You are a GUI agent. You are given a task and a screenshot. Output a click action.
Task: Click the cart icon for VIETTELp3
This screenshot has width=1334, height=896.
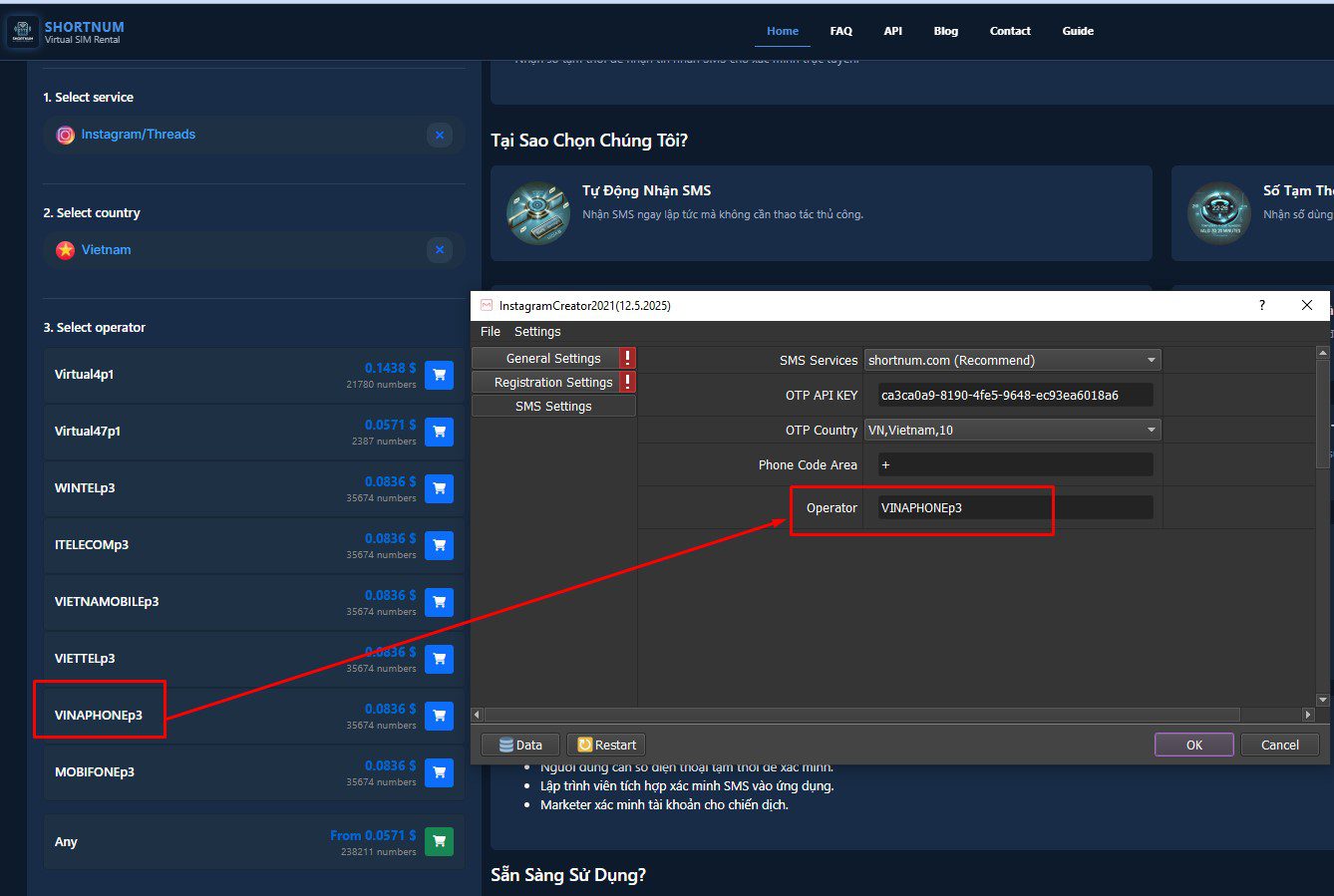click(439, 659)
